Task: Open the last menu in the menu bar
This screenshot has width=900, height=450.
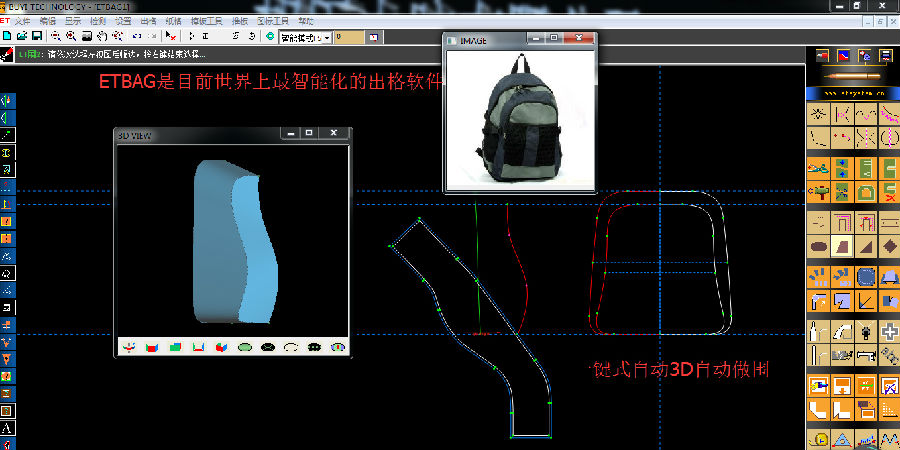Action: [306, 21]
